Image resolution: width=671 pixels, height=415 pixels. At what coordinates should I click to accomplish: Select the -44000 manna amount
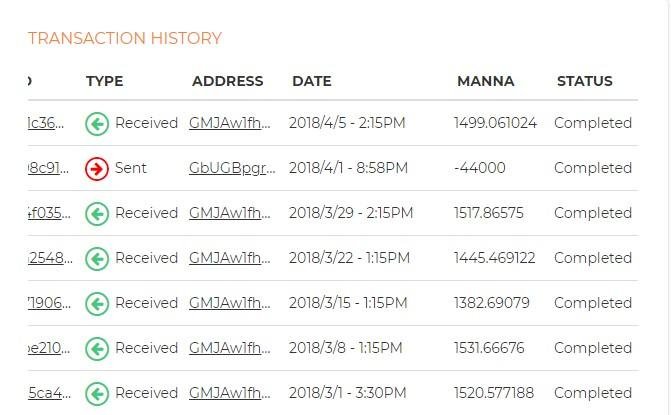(479, 168)
